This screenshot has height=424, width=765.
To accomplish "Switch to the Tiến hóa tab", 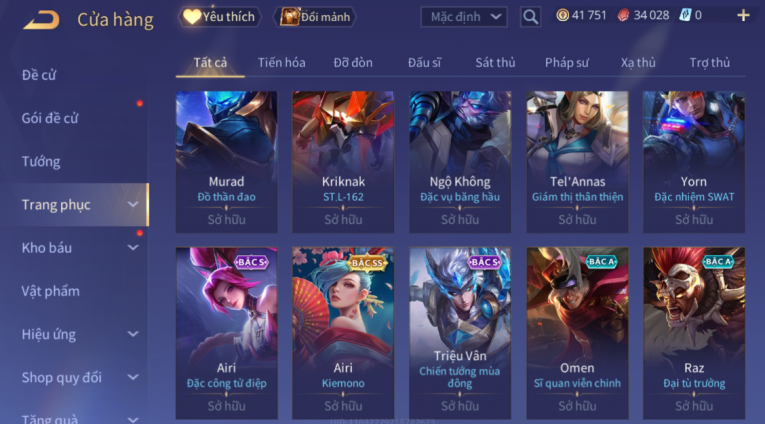I will 282,62.
